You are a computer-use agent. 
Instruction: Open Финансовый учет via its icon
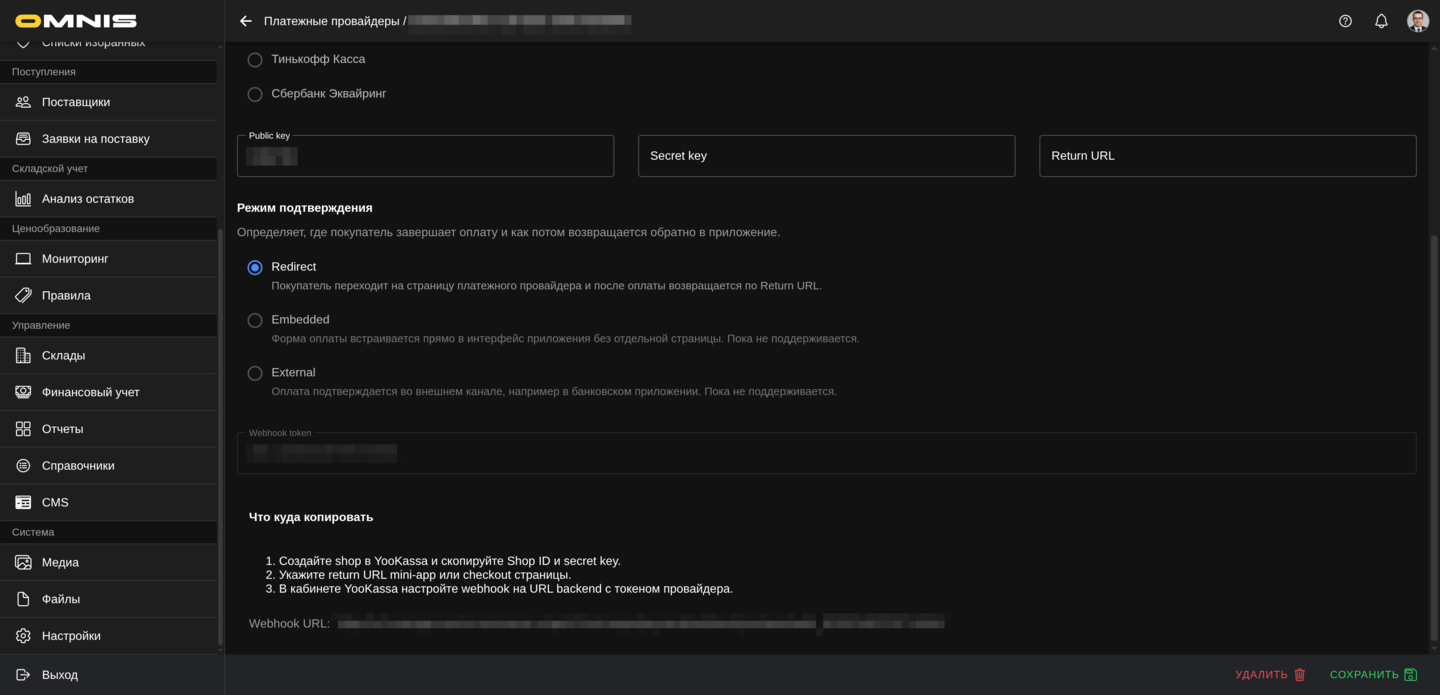[22, 391]
